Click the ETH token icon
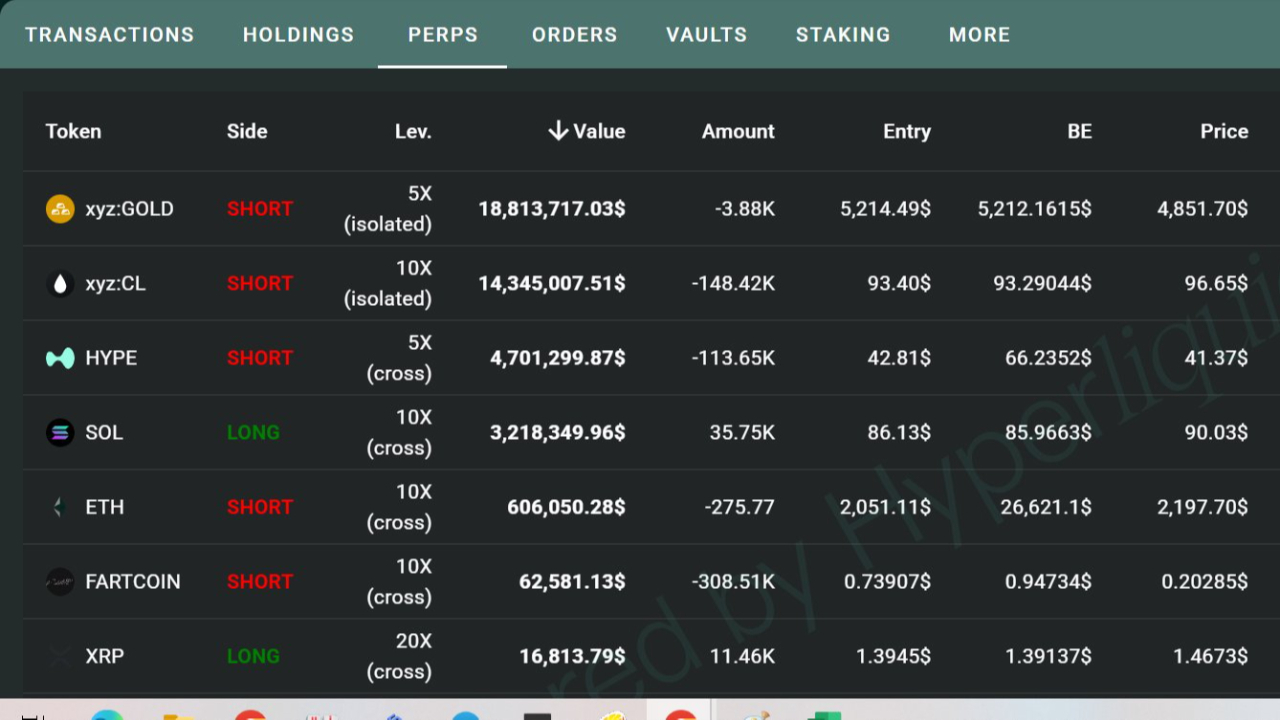This screenshot has width=1280, height=720. coord(60,507)
